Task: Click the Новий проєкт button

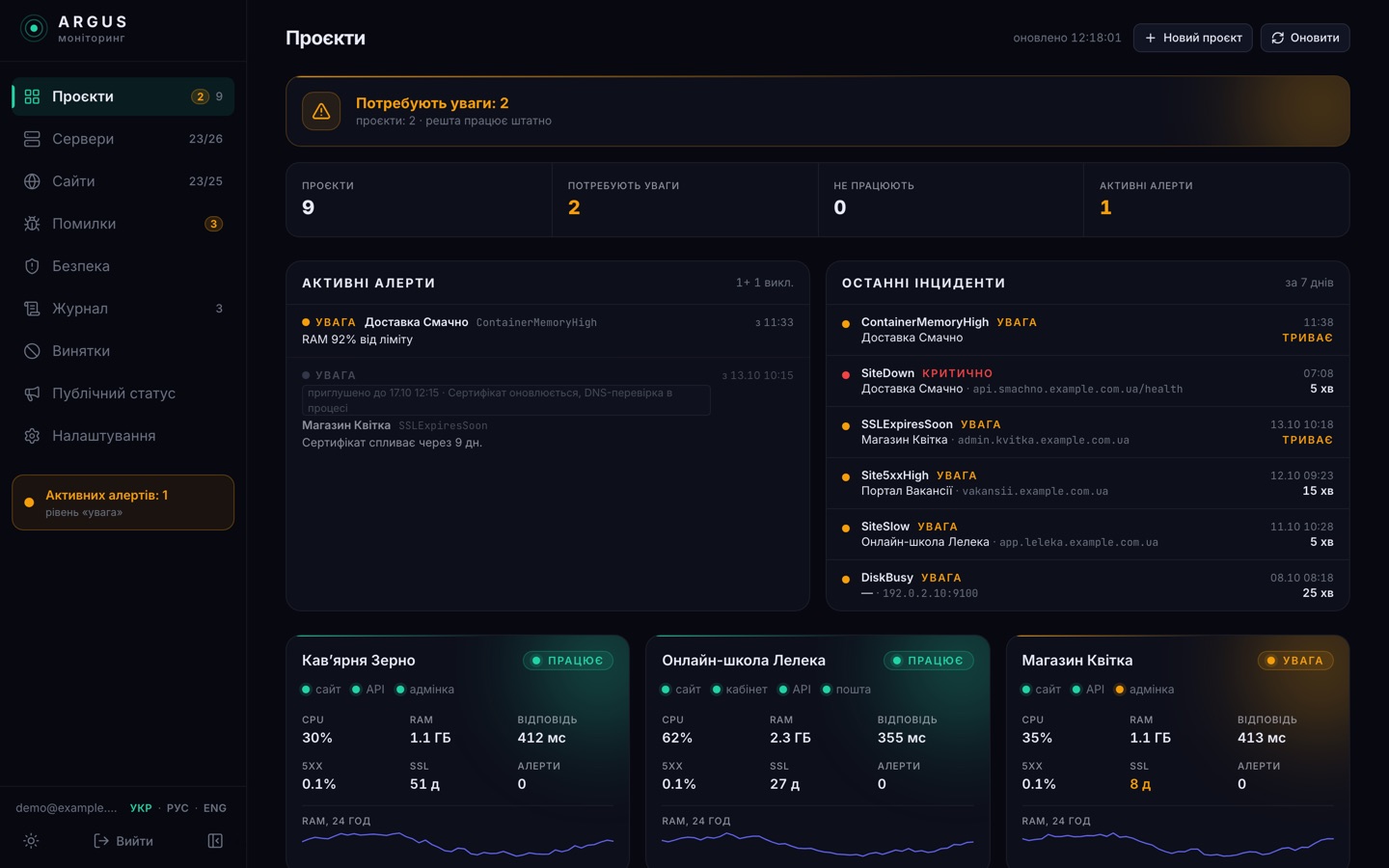Action: pyautogui.click(x=1193, y=38)
